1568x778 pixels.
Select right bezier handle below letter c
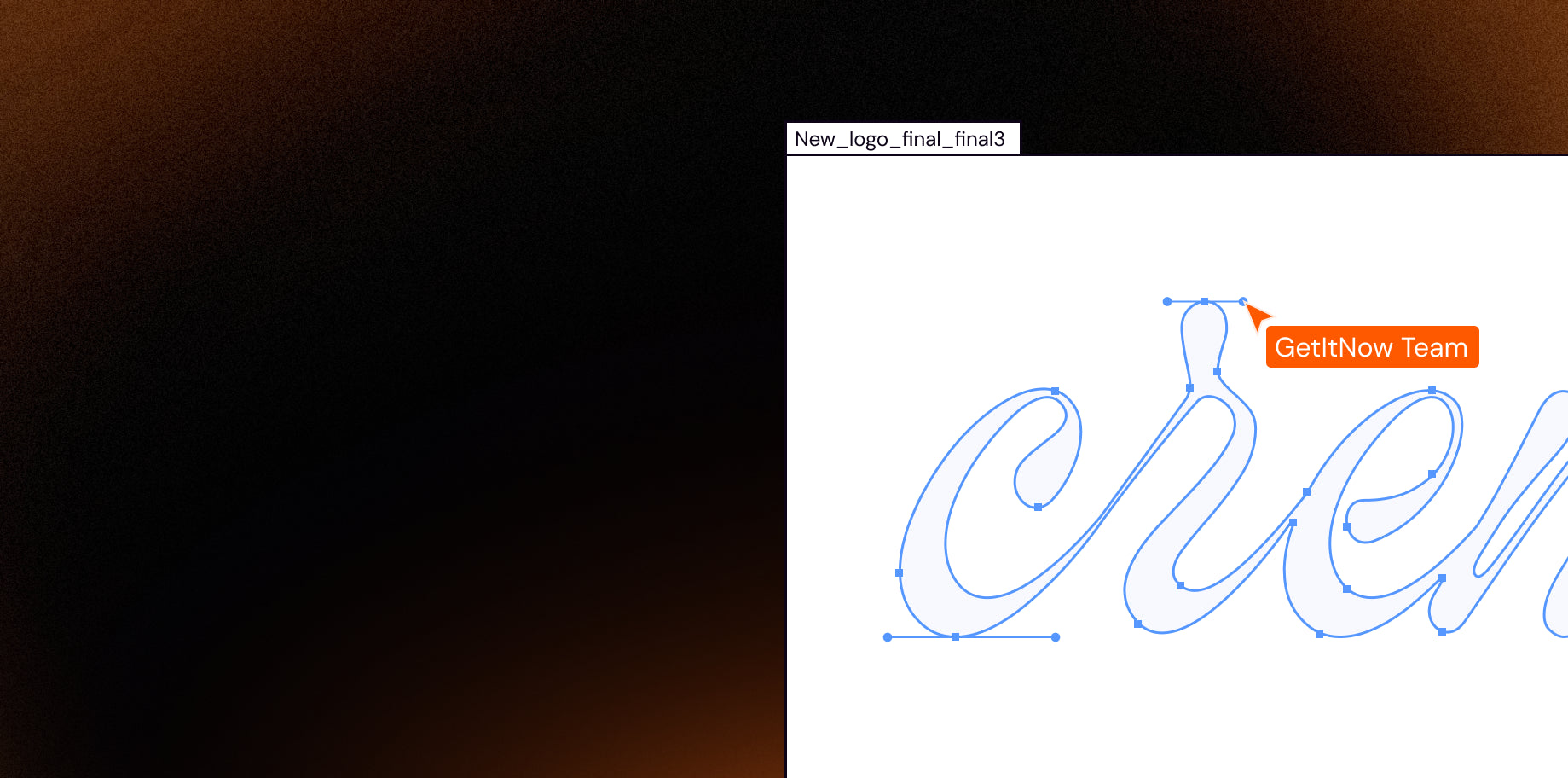point(1056,637)
